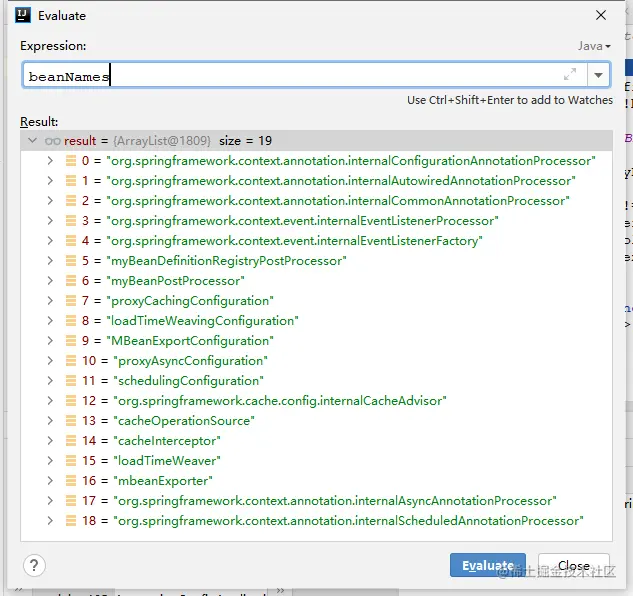Collapse the result ArrayList node
633x596 pixels.
pos(33,141)
